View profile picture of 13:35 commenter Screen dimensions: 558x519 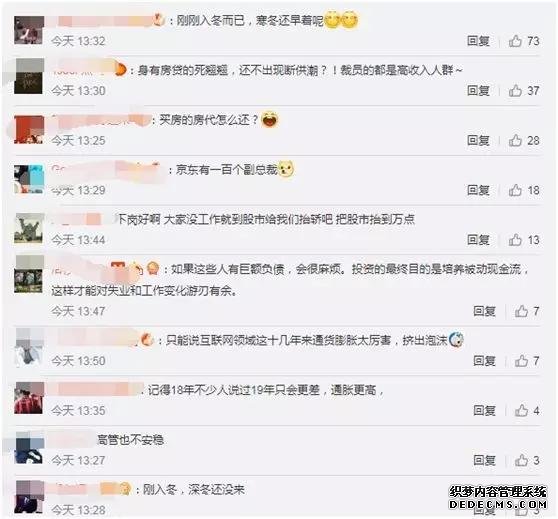pos(29,398)
